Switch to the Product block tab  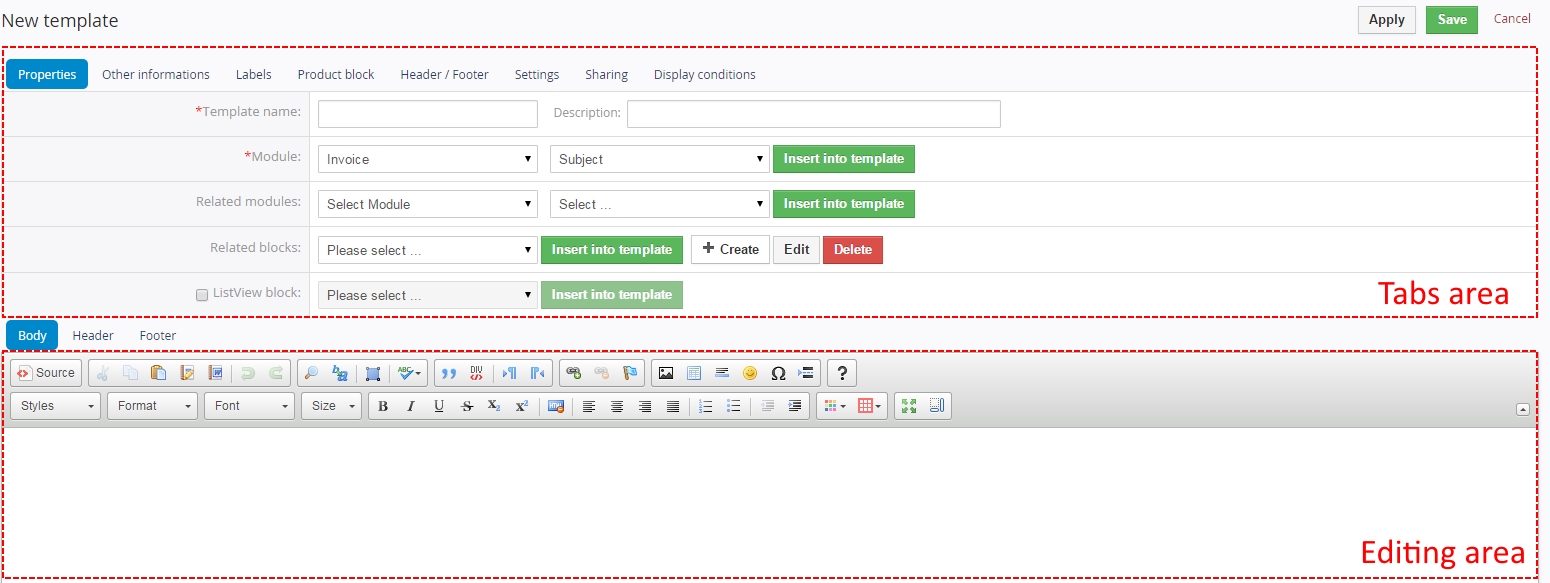click(336, 75)
